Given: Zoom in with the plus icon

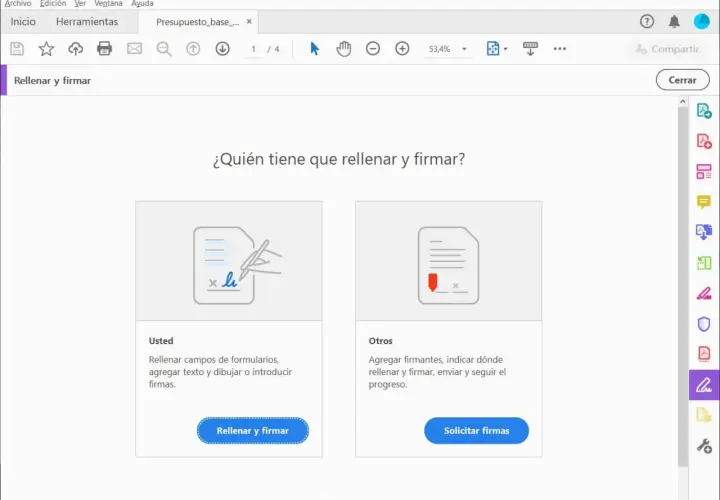Looking at the screenshot, I should 402,49.
